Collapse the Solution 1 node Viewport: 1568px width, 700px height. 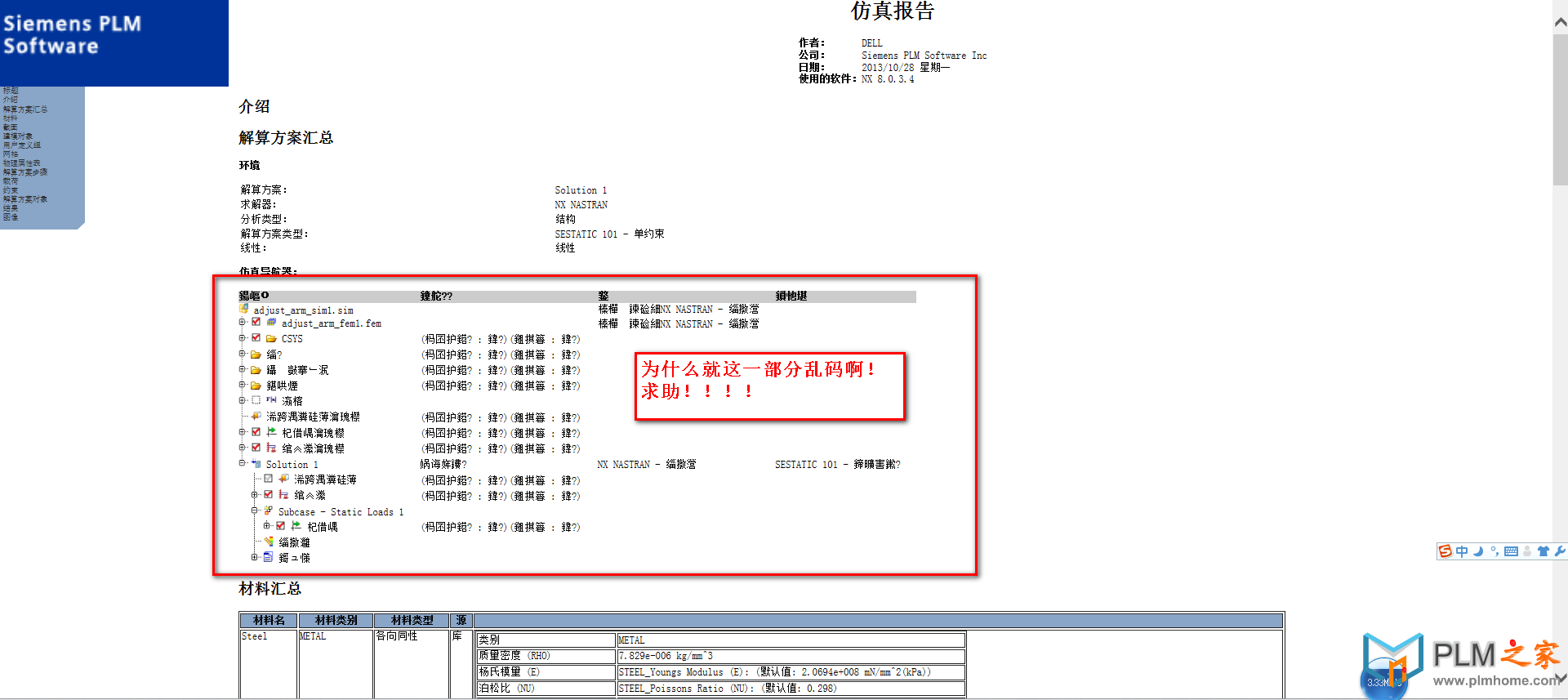click(242, 463)
